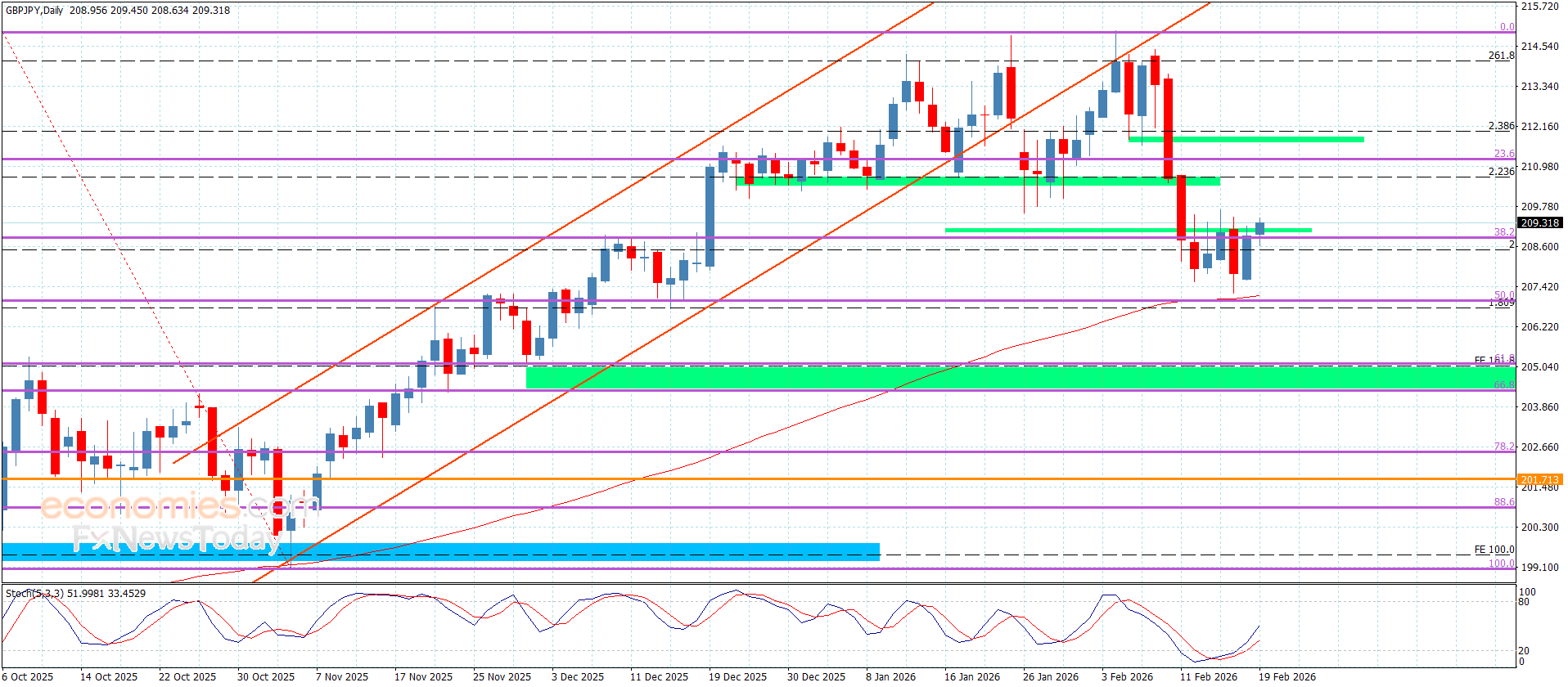1568x687 pixels.
Task: Click the 22 Oct 2025 time axis label
Action: [187, 676]
